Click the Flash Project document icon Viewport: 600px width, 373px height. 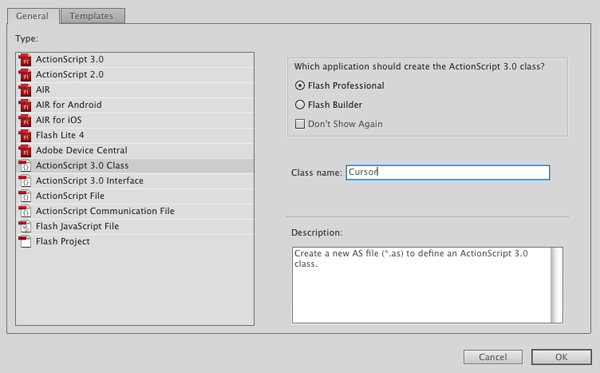25,241
